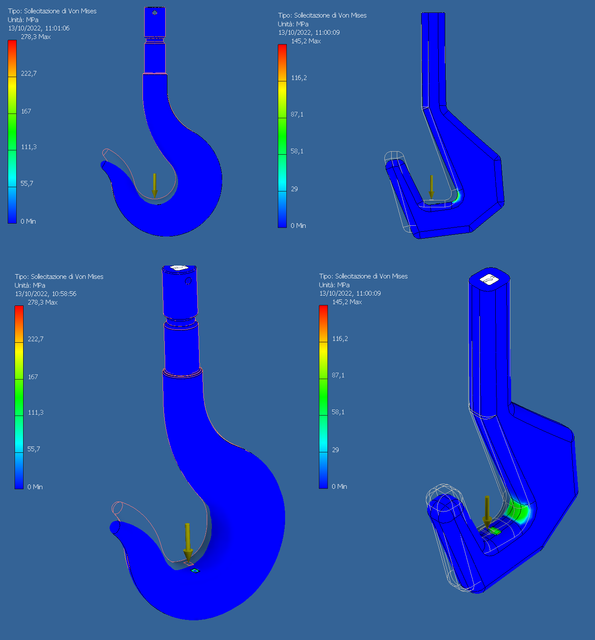The image size is (595, 640).
Task: Click 'Tipo: Sollecitazione di Von Mises' in the 11:01:06 legend
Action: (x=52, y=11)
